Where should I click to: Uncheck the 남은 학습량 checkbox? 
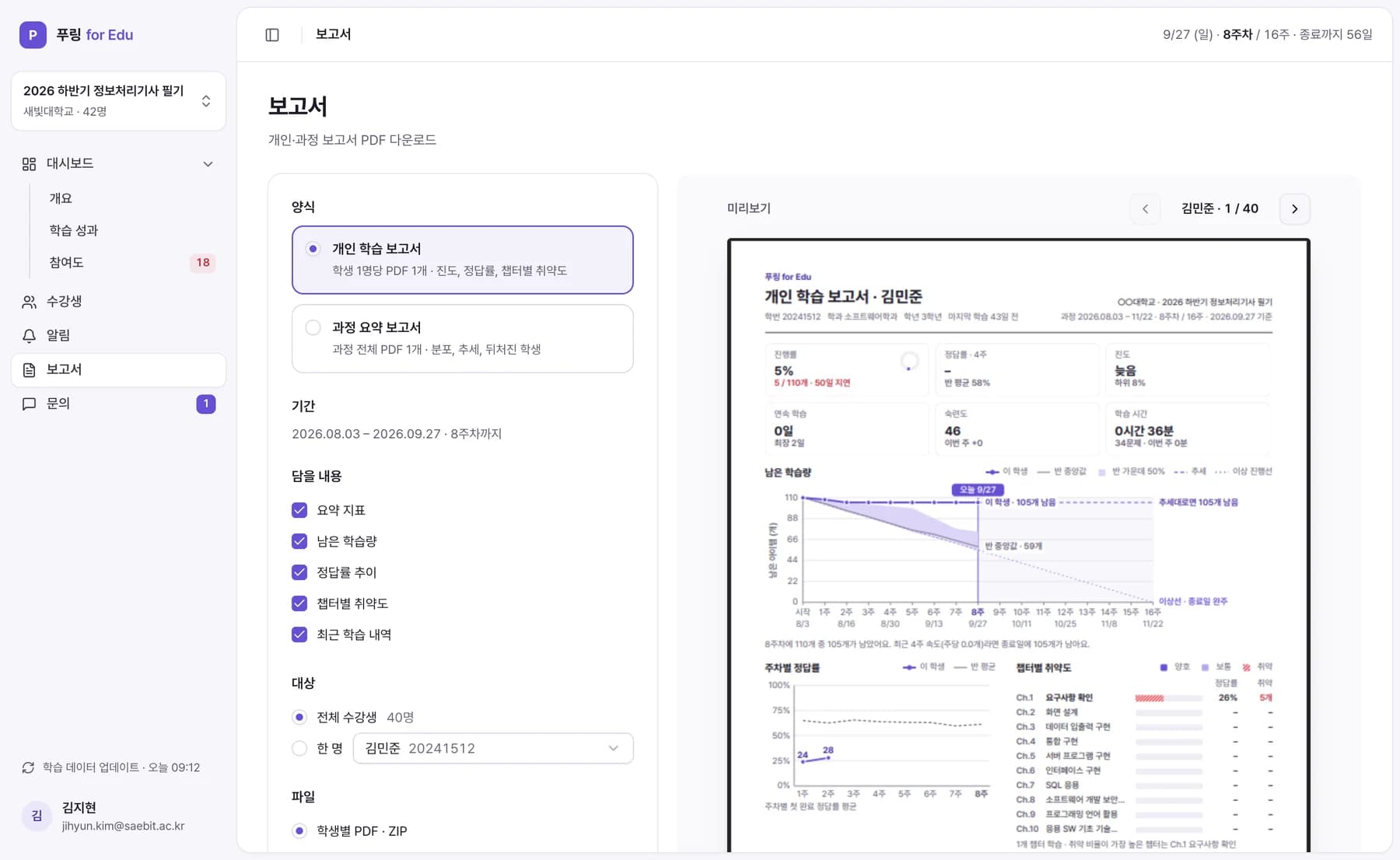pos(299,541)
